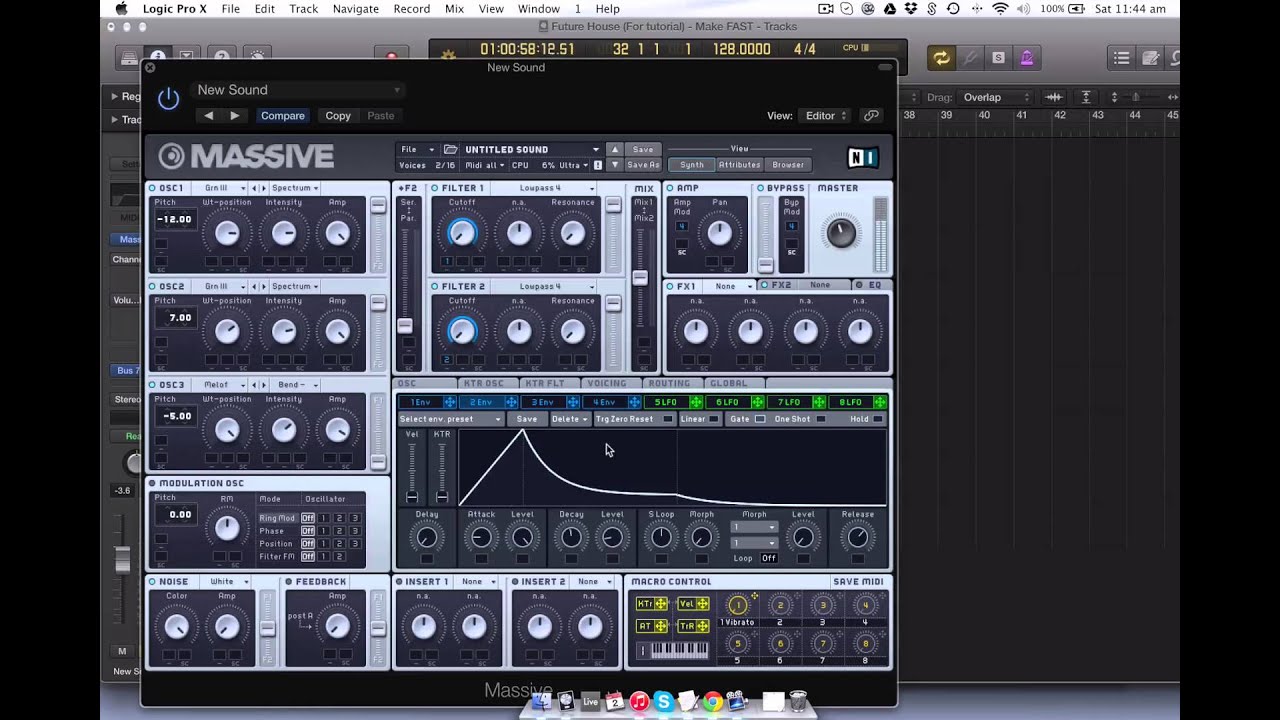The height and width of the screenshot is (720, 1280).
Task: Click the Filter 1 Cutoff knob
Action: point(461,233)
